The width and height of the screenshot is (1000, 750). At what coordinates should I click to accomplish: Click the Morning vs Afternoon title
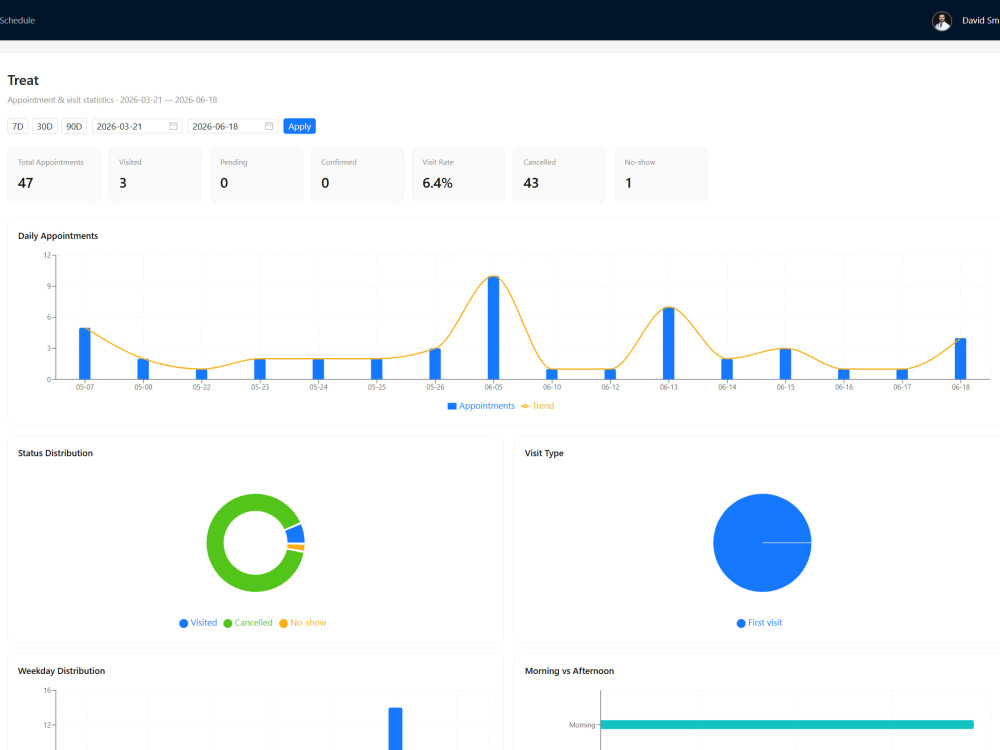(570, 671)
